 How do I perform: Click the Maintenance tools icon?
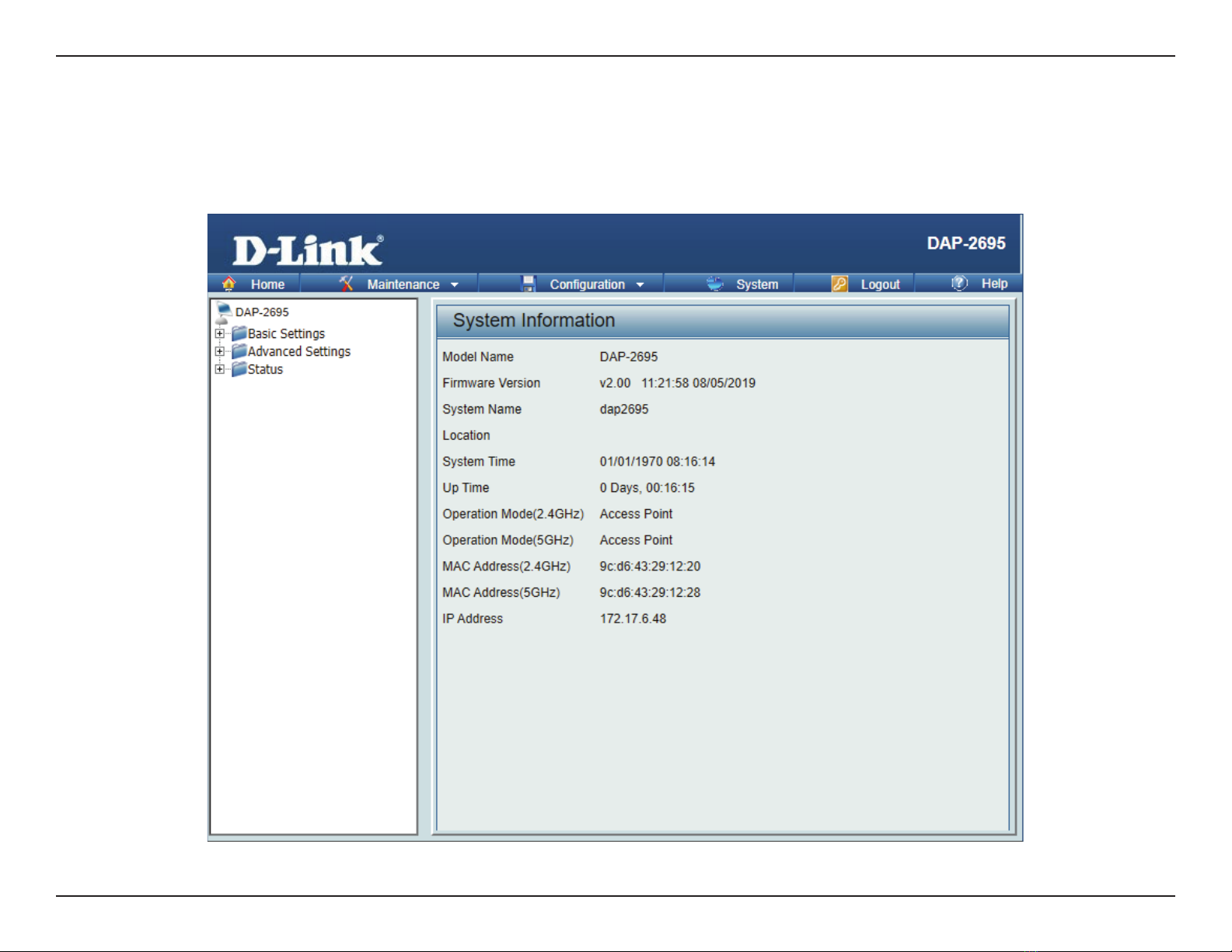[x=347, y=284]
